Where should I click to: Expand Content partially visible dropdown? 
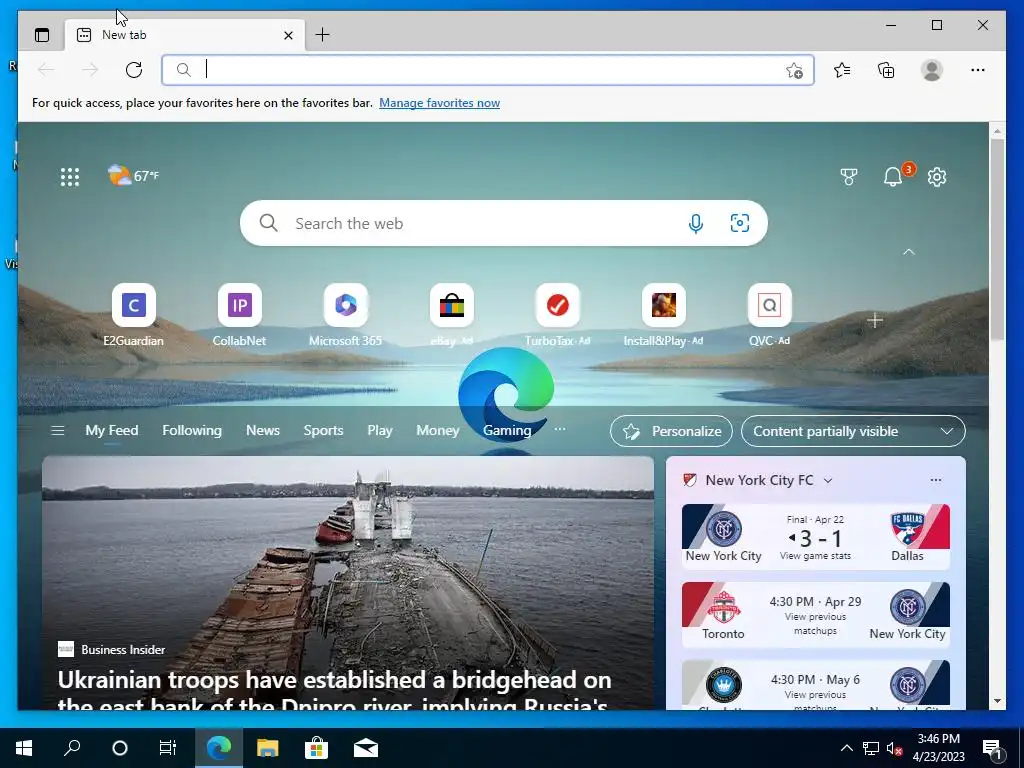[x=853, y=431]
